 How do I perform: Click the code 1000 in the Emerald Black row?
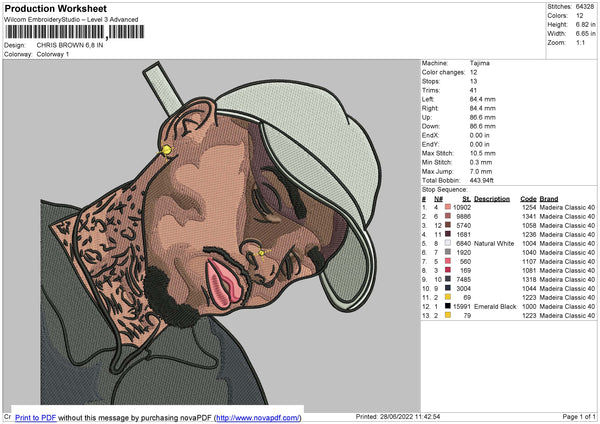click(x=529, y=307)
